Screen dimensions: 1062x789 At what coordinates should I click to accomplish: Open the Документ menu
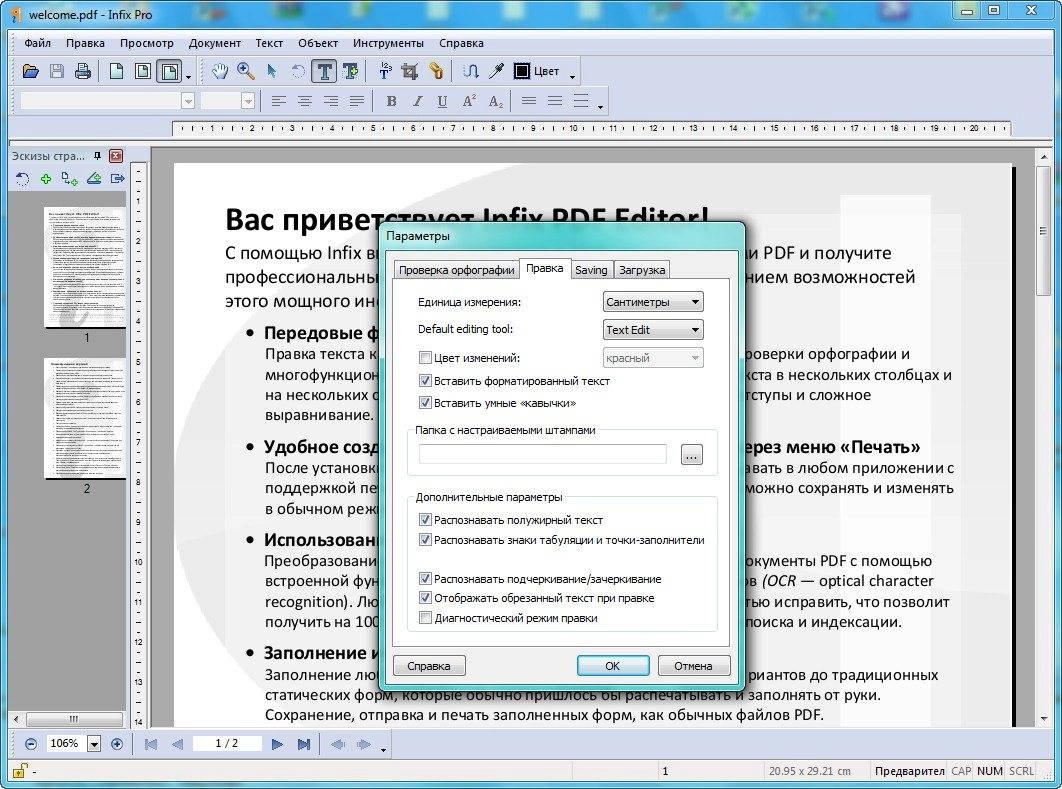215,43
